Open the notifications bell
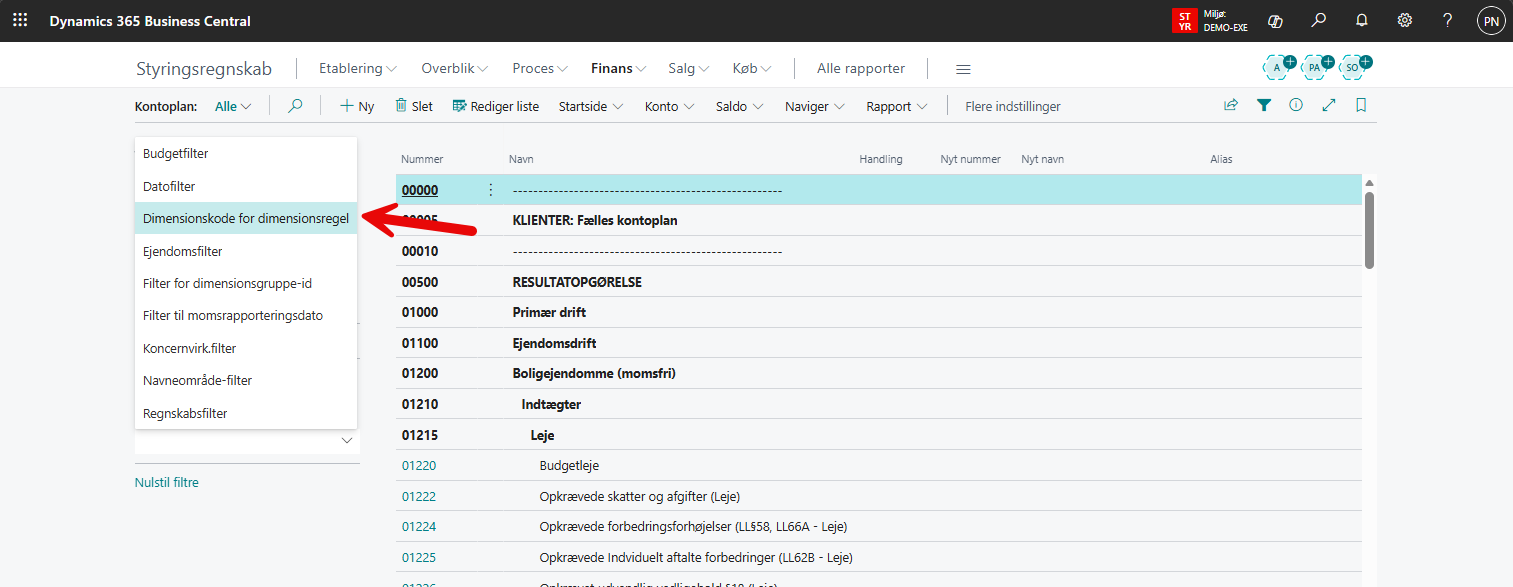Viewport: 1513px width, 587px height. (1361, 21)
